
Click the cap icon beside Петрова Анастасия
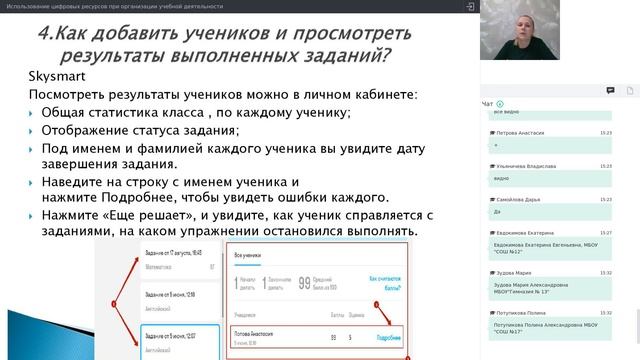pos(492,133)
